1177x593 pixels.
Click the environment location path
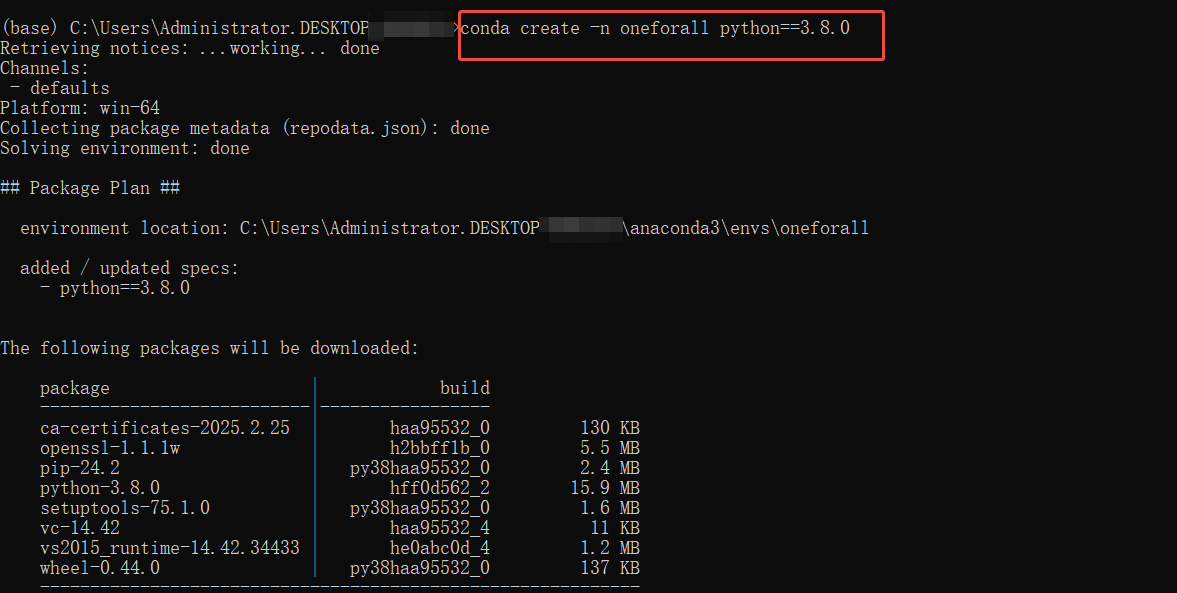coord(554,228)
